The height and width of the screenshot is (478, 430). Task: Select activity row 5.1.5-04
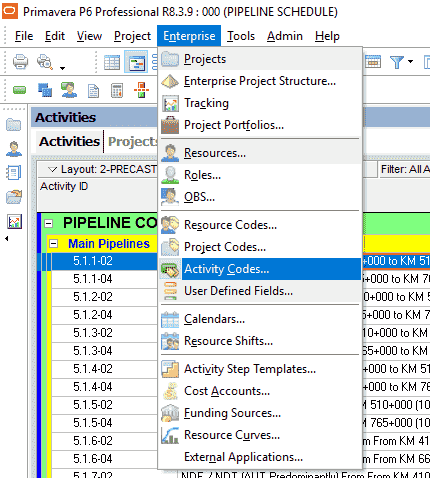coord(104,423)
